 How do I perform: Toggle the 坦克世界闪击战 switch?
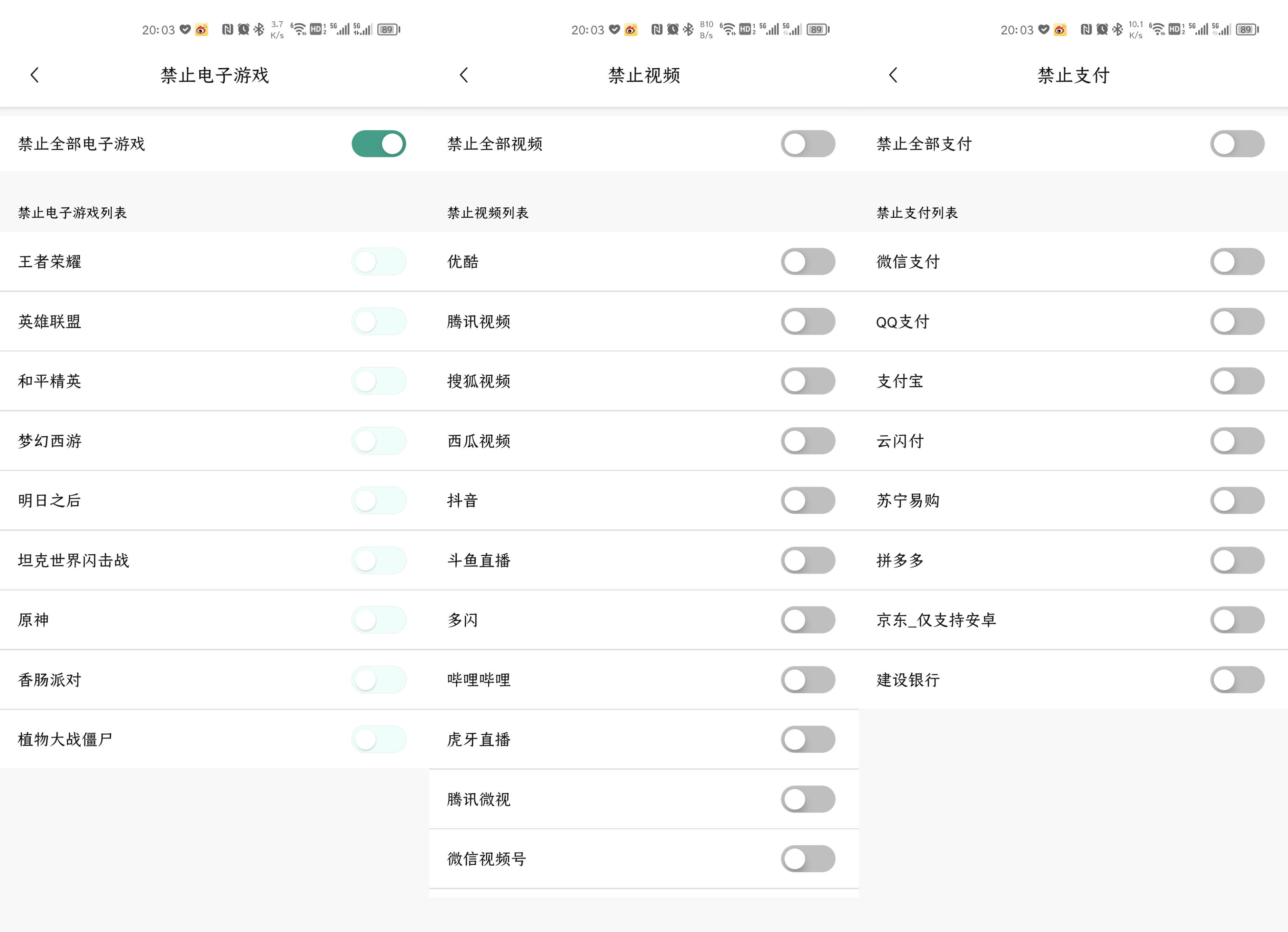[379, 560]
